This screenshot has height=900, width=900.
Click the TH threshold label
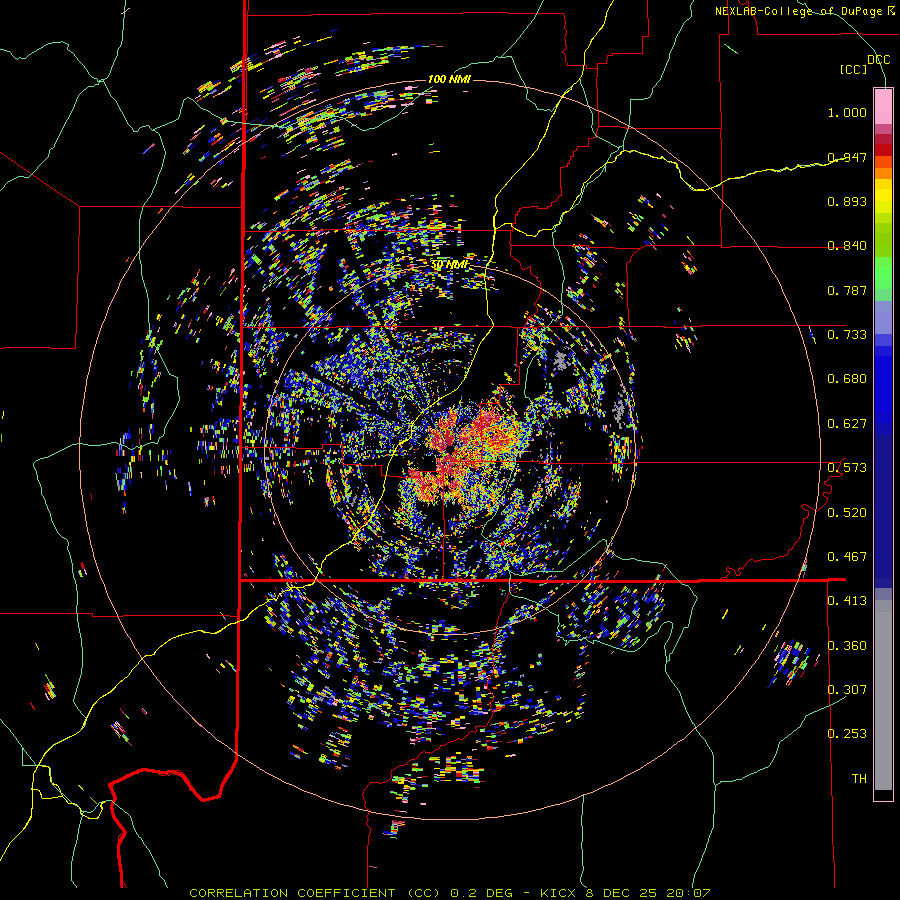point(859,779)
